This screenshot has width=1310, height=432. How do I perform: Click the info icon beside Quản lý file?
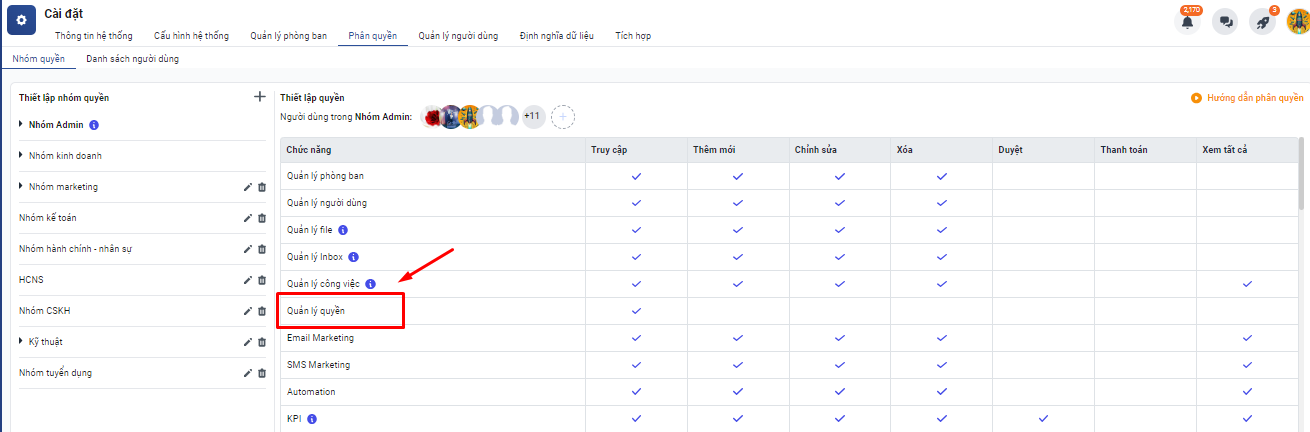(342, 230)
